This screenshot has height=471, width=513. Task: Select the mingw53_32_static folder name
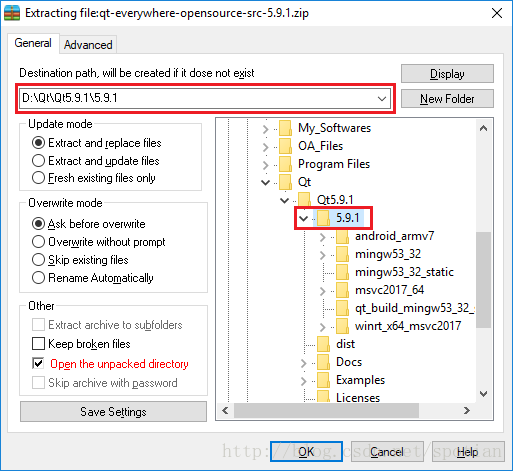tap(404, 272)
